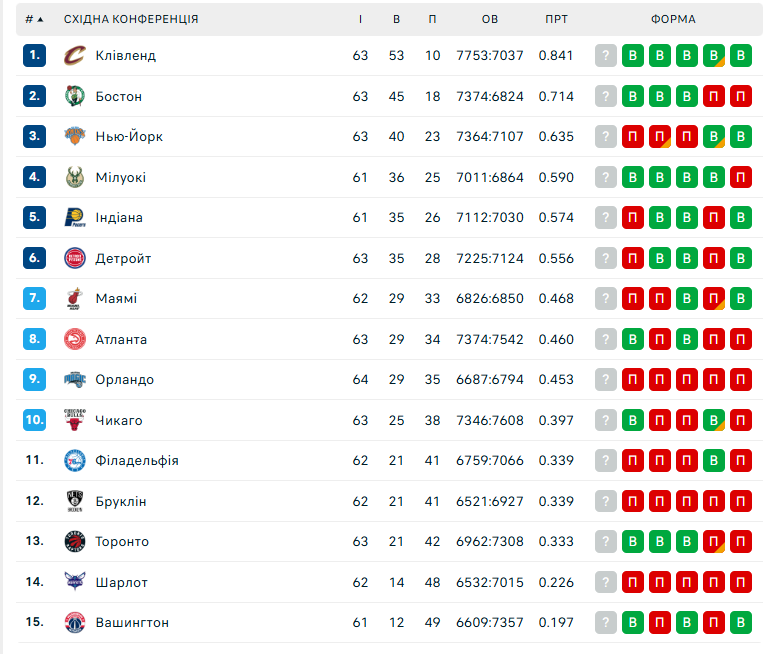
Task: Click the Boston Celtics team logo
Action: (75, 96)
